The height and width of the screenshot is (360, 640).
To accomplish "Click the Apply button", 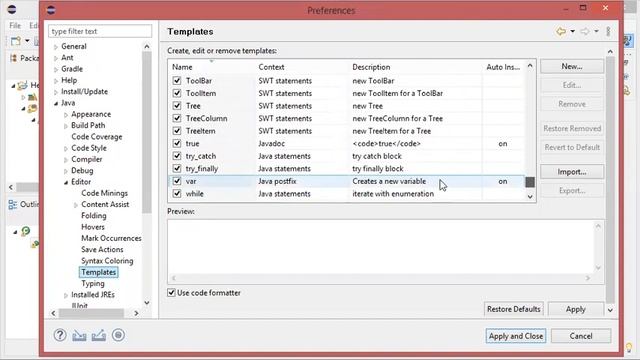I will (x=576, y=309).
